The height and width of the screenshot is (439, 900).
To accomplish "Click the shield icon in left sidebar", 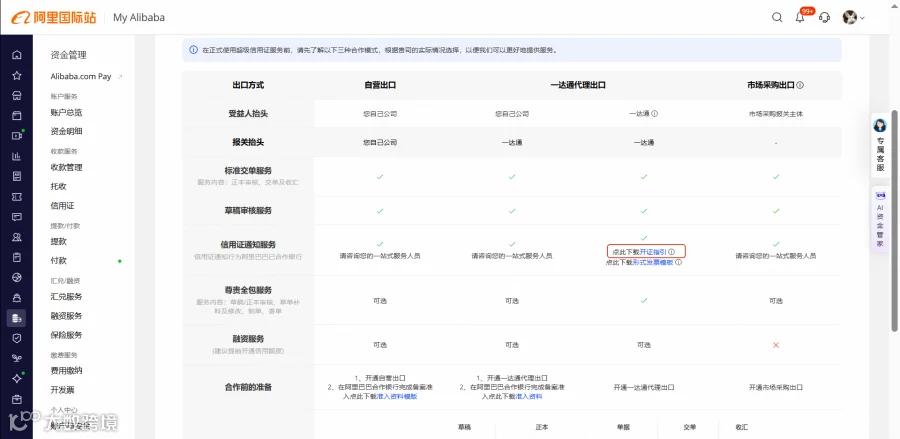I will (17, 338).
